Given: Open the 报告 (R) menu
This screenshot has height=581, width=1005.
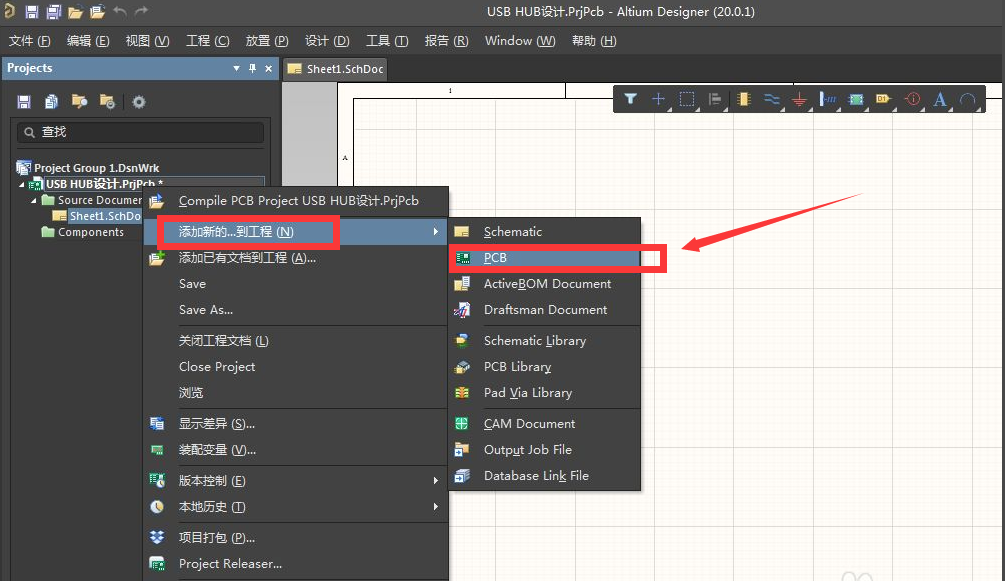Looking at the screenshot, I should [446, 41].
